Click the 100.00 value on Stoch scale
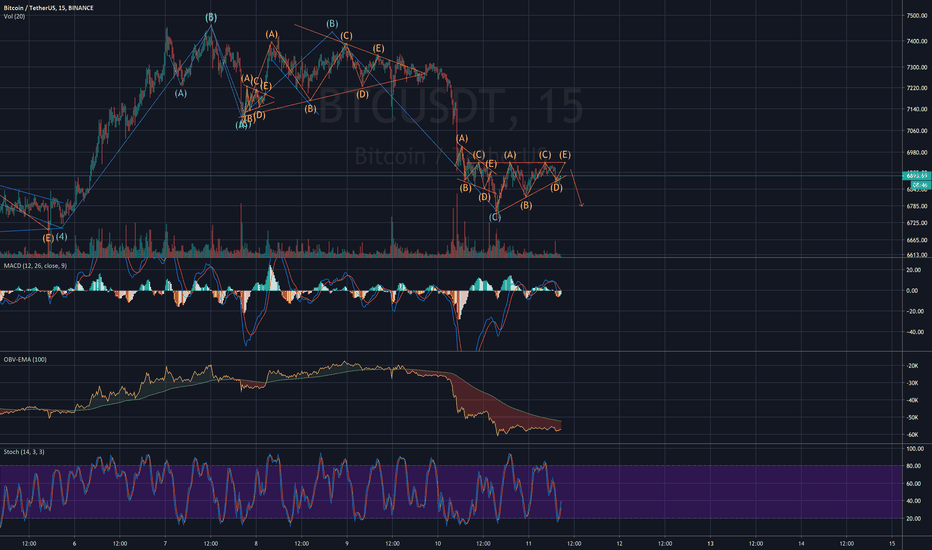 [915, 449]
